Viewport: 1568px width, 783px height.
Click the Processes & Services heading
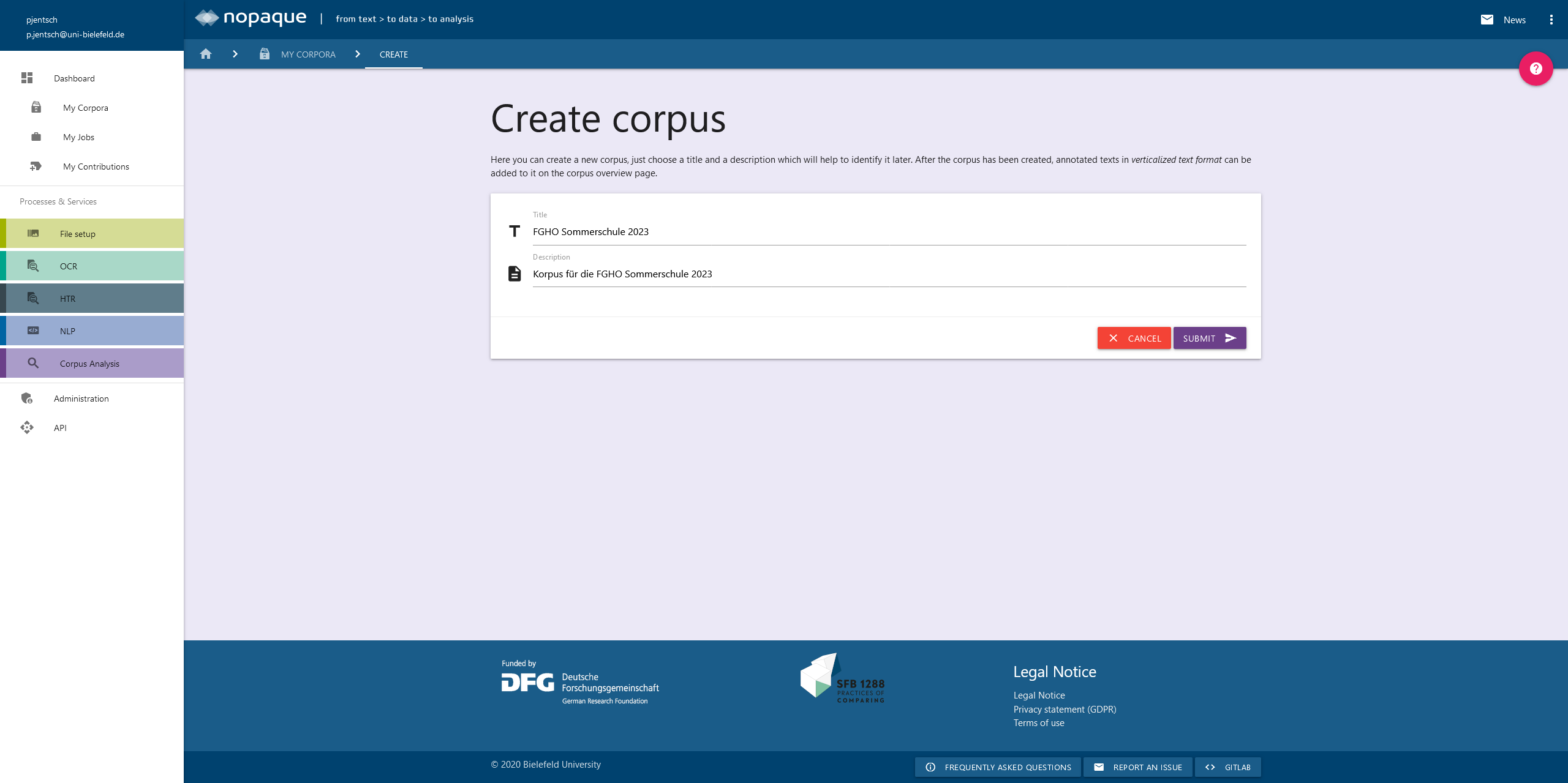[58, 201]
